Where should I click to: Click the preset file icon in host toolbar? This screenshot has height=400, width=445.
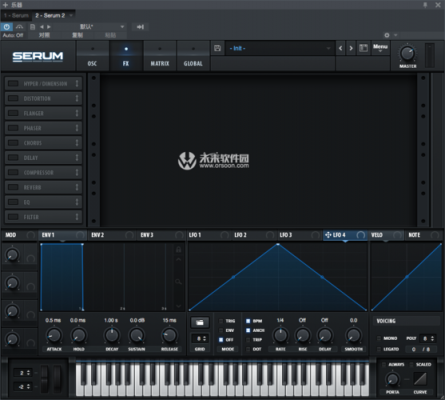tap(32, 27)
